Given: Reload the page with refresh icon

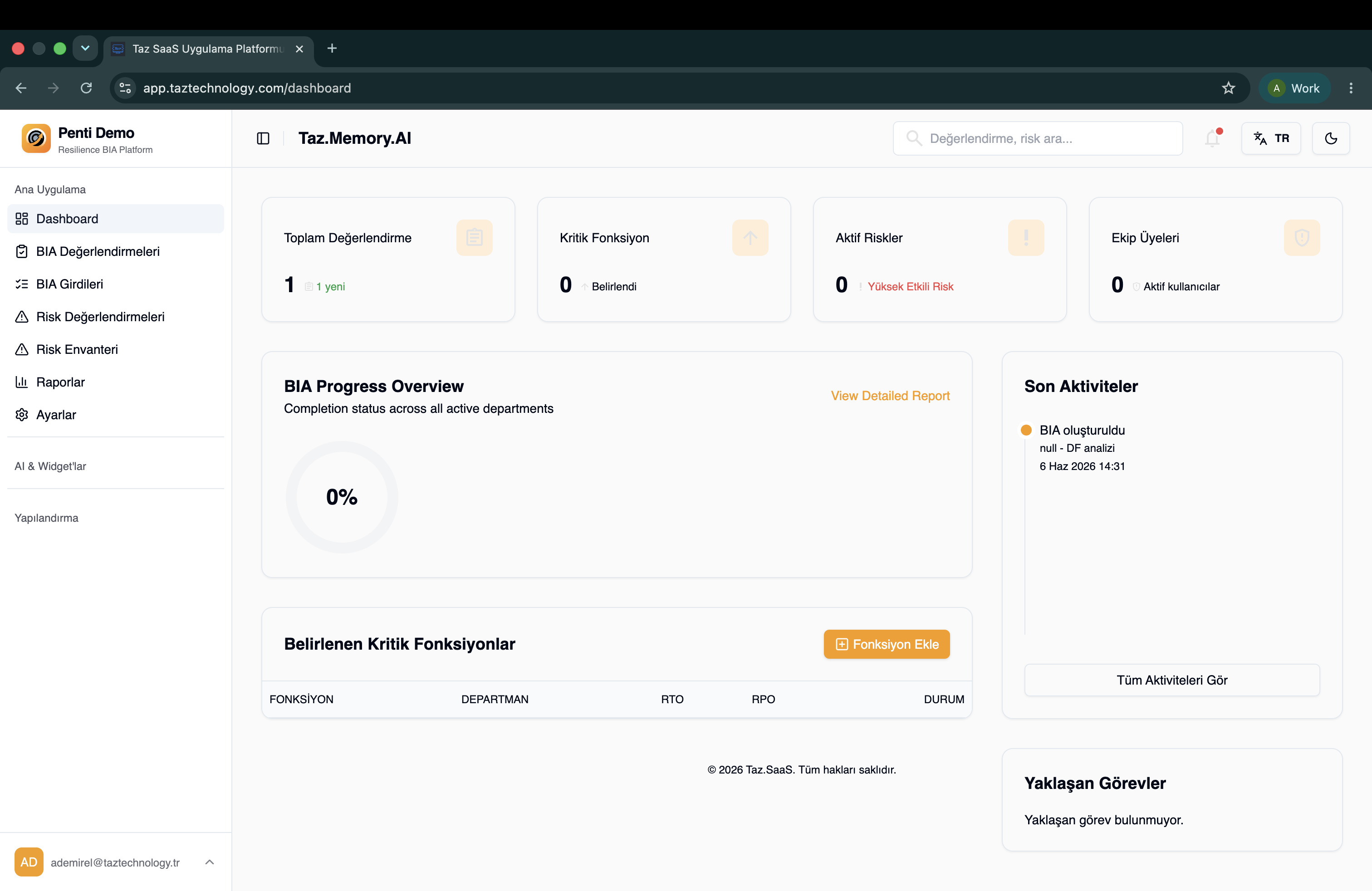Looking at the screenshot, I should 87,88.
